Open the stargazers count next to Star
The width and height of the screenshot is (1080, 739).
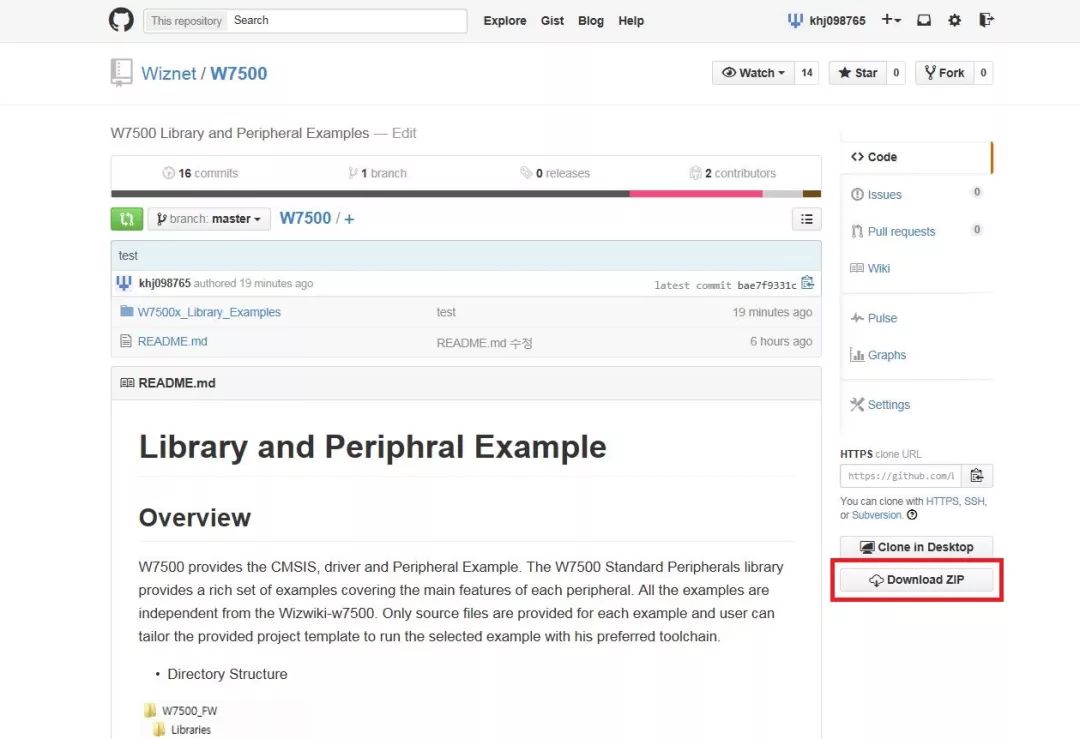(x=895, y=73)
